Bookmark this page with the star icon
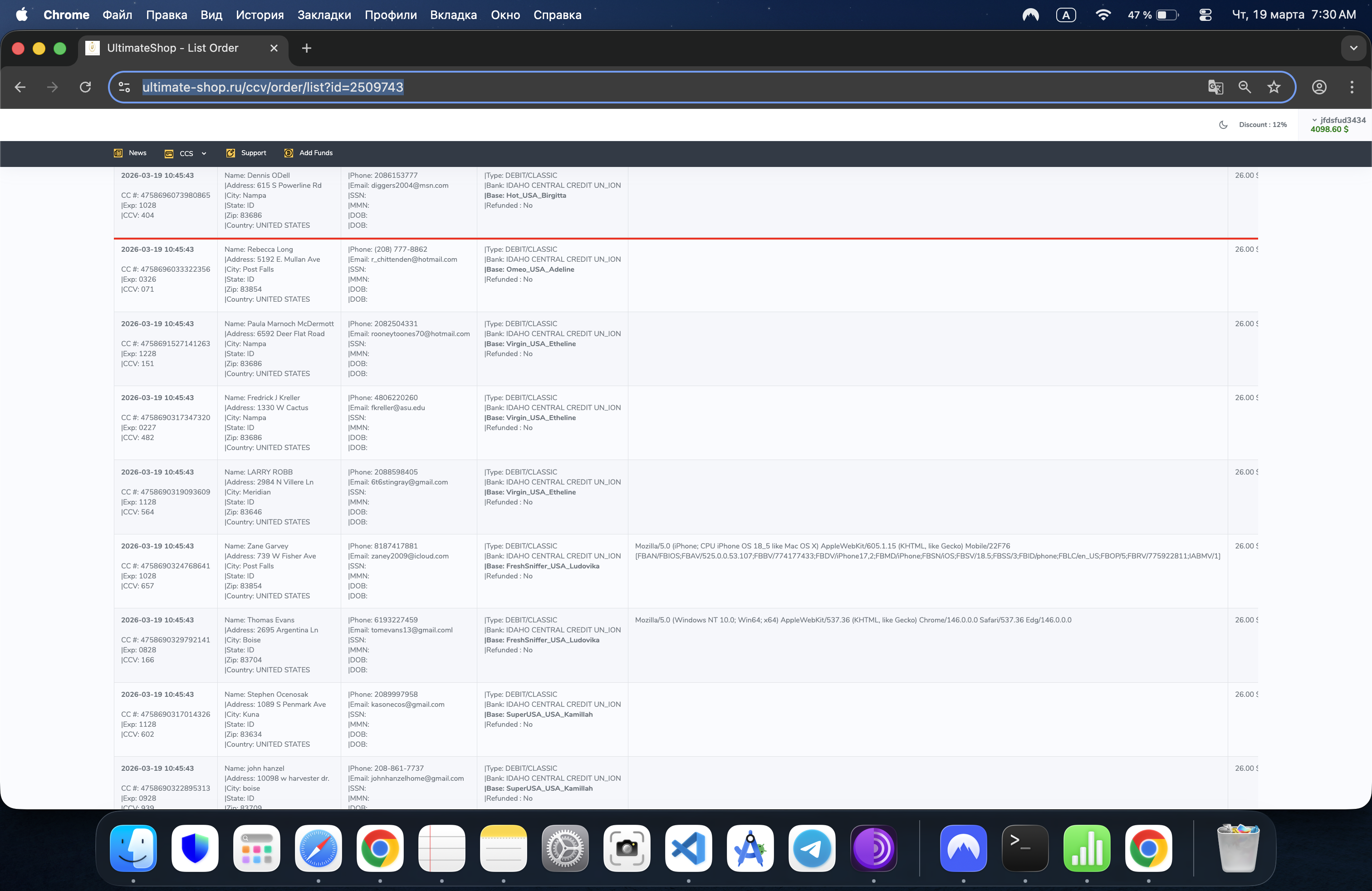This screenshot has width=1372, height=891. click(1274, 87)
